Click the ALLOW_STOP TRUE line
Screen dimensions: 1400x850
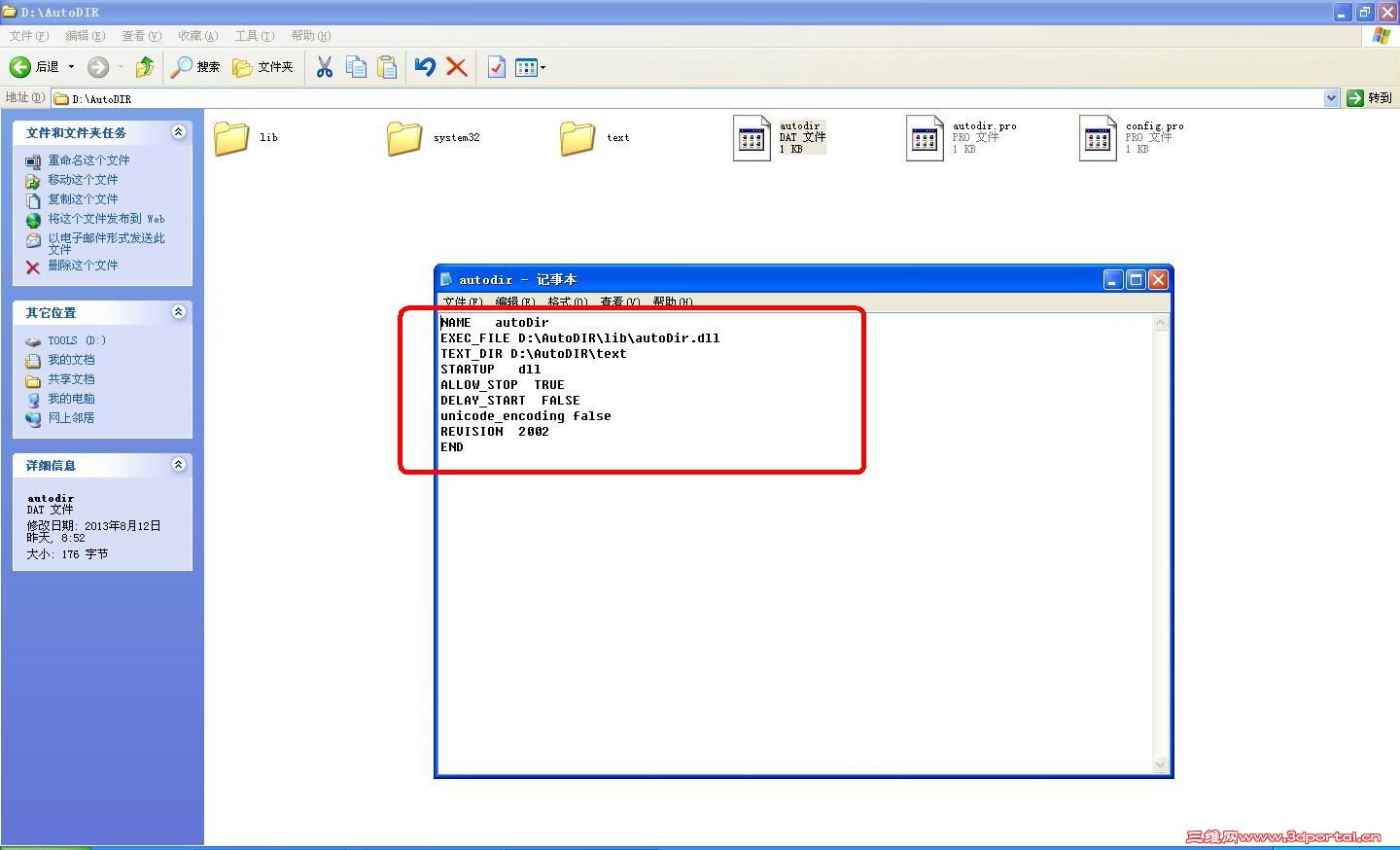coord(503,385)
